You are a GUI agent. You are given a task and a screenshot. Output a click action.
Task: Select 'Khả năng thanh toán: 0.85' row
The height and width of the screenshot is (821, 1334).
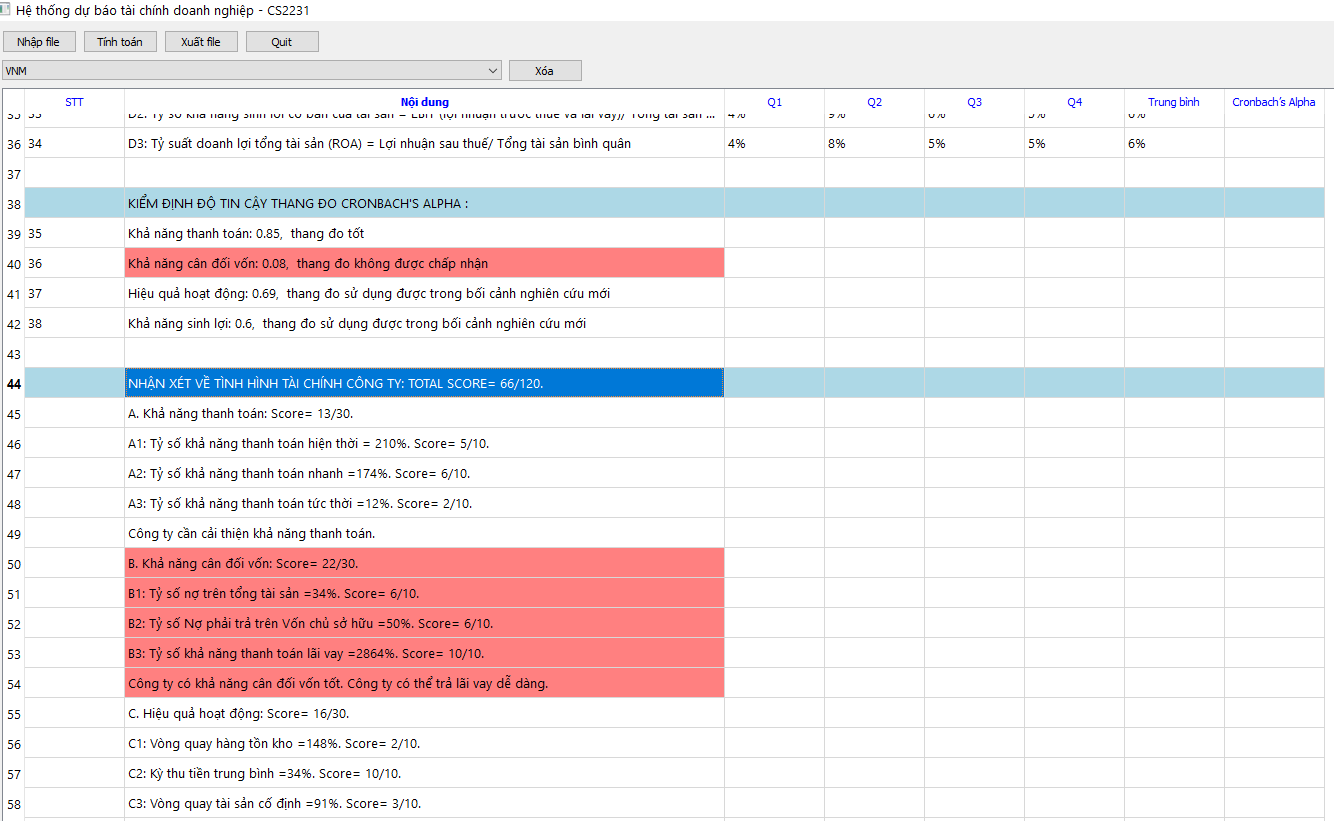425,233
